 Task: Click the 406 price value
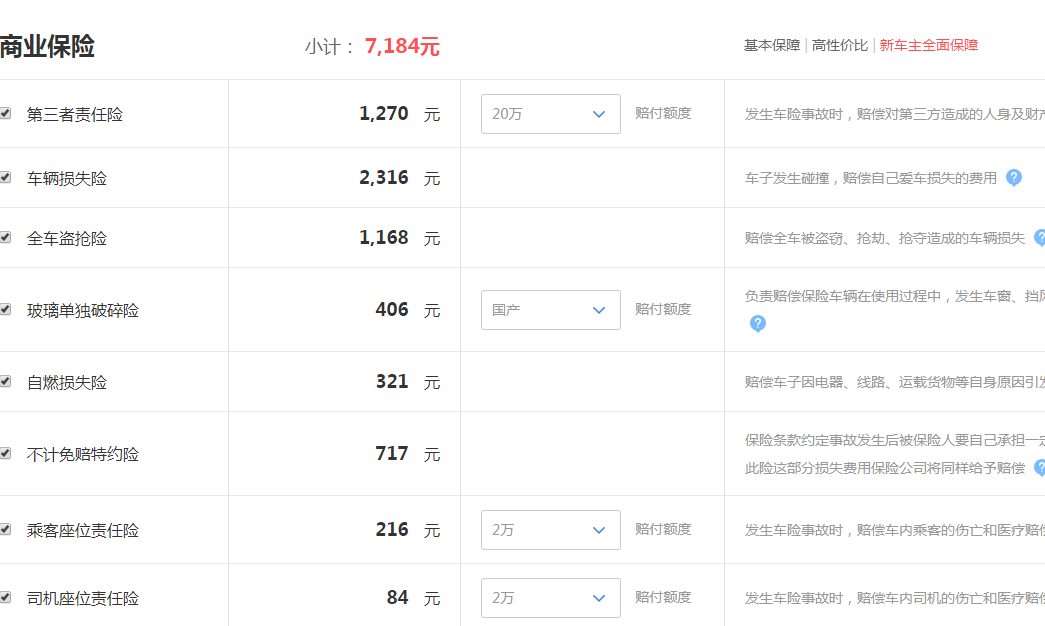pyautogui.click(x=392, y=310)
